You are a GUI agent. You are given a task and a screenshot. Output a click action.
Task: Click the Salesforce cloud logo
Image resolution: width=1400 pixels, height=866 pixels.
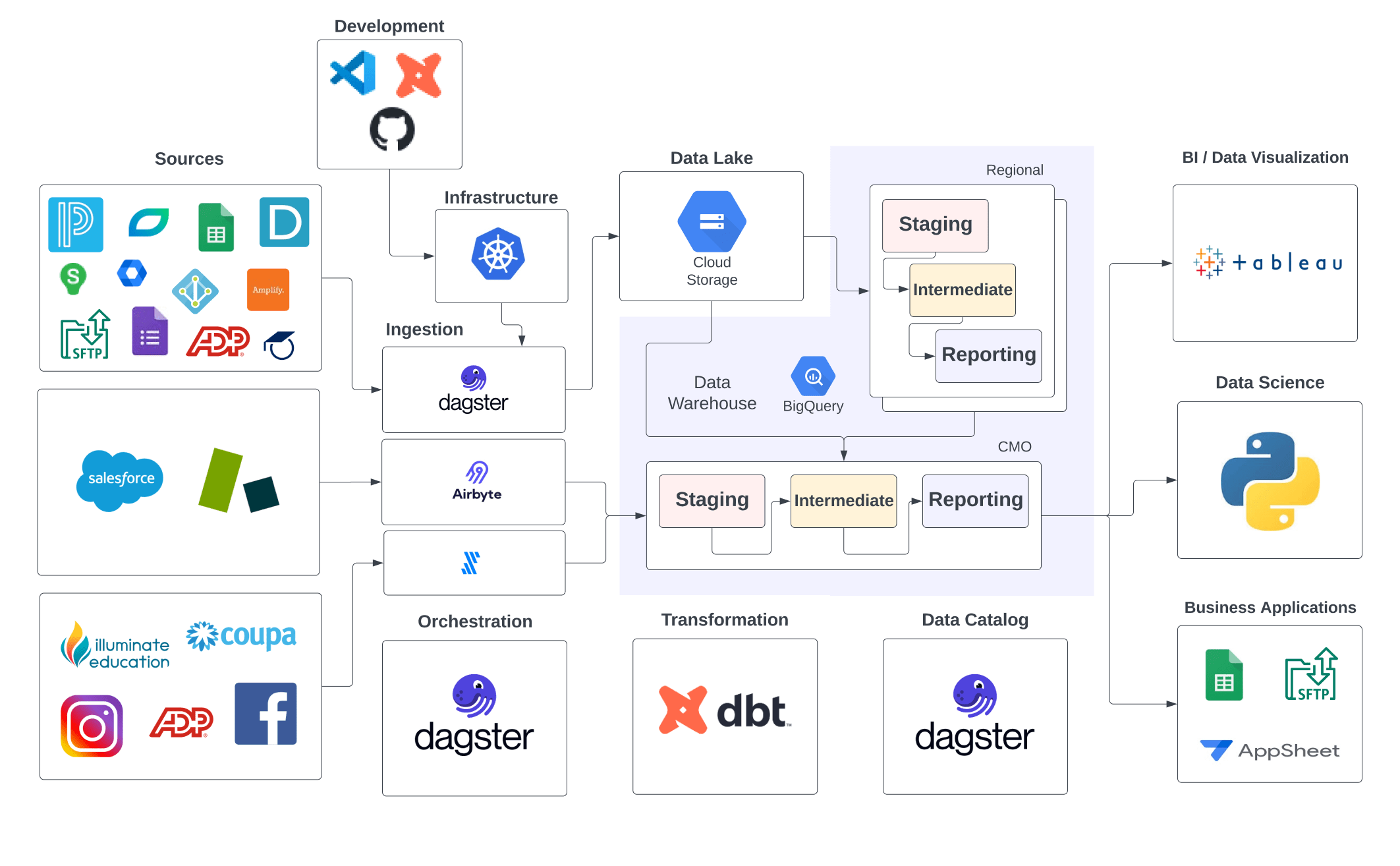pos(119,480)
